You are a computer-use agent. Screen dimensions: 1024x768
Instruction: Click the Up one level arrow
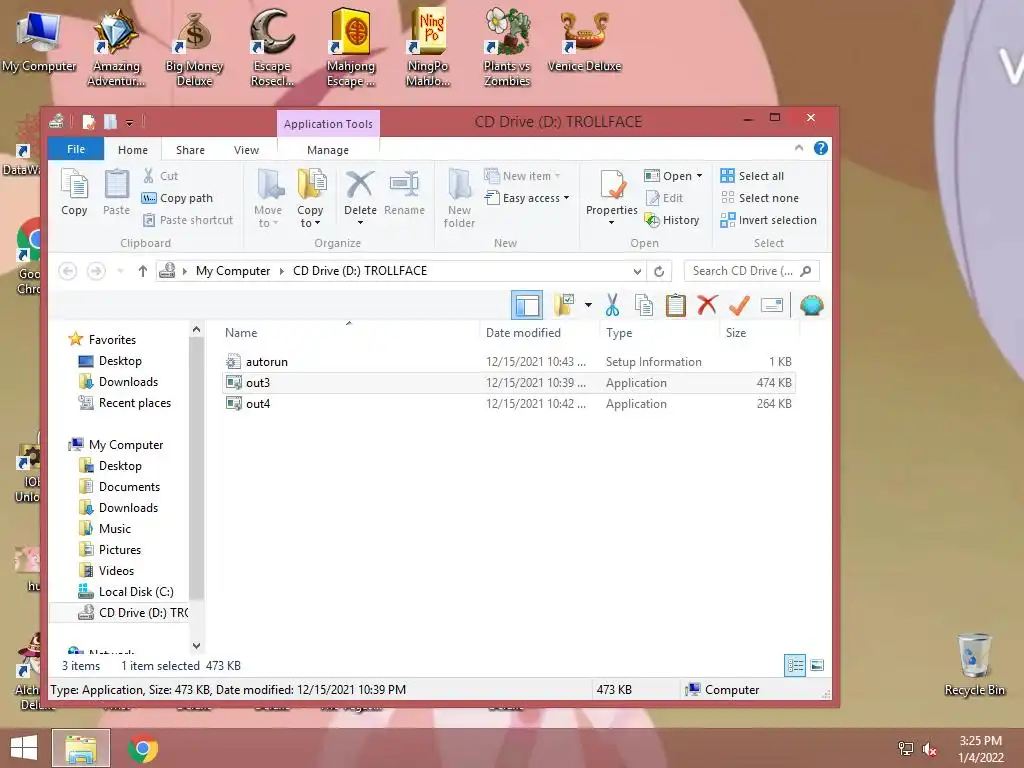point(142,270)
